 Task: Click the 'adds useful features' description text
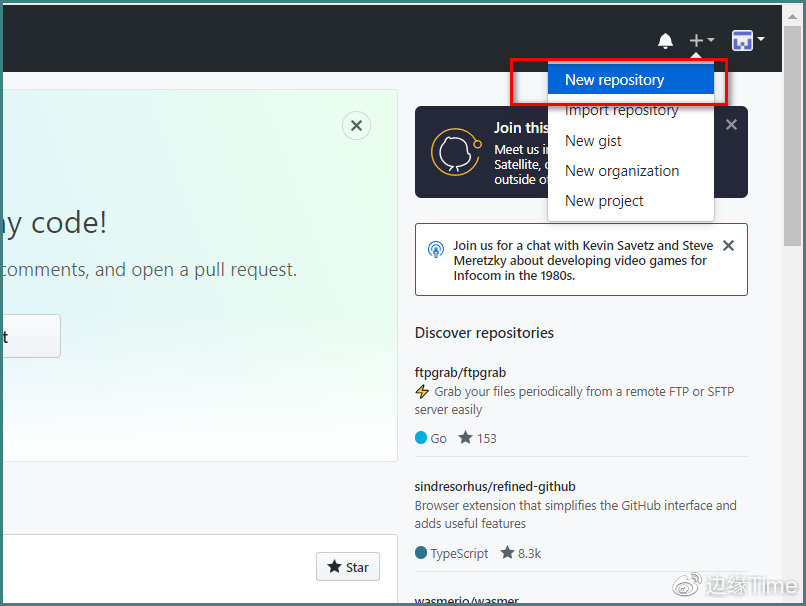470,523
